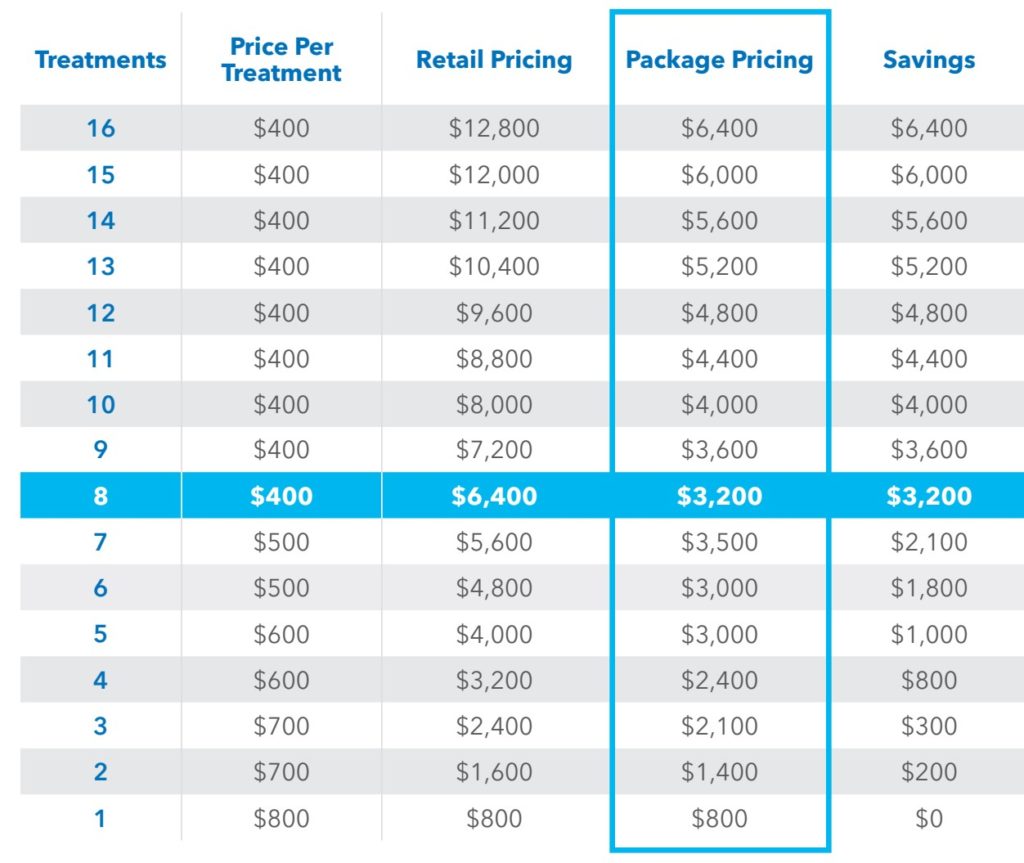
Task: Click the highlighted $6,400 retail price
Action: [494, 496]
